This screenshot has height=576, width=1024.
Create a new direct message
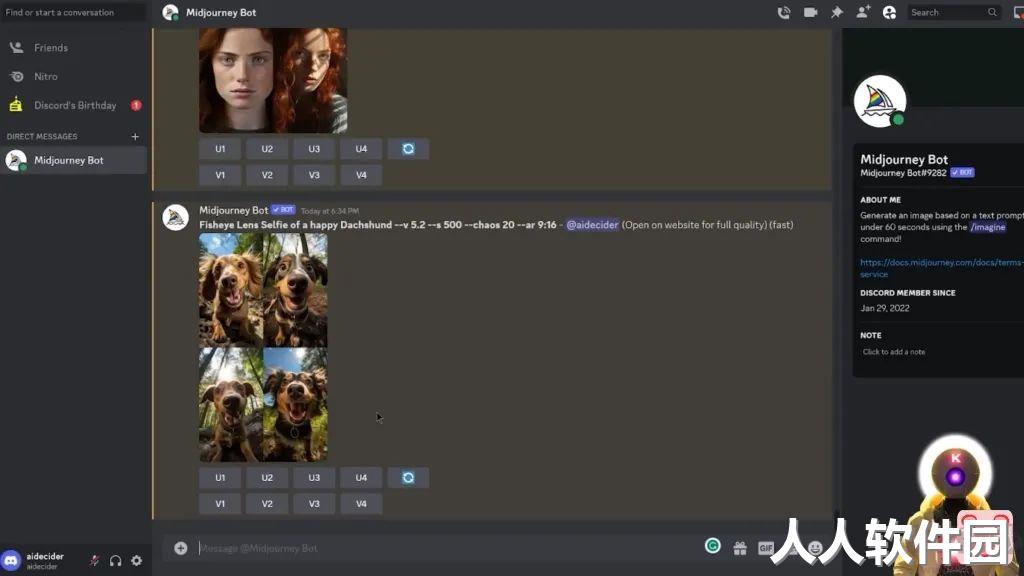pos(135,136)
